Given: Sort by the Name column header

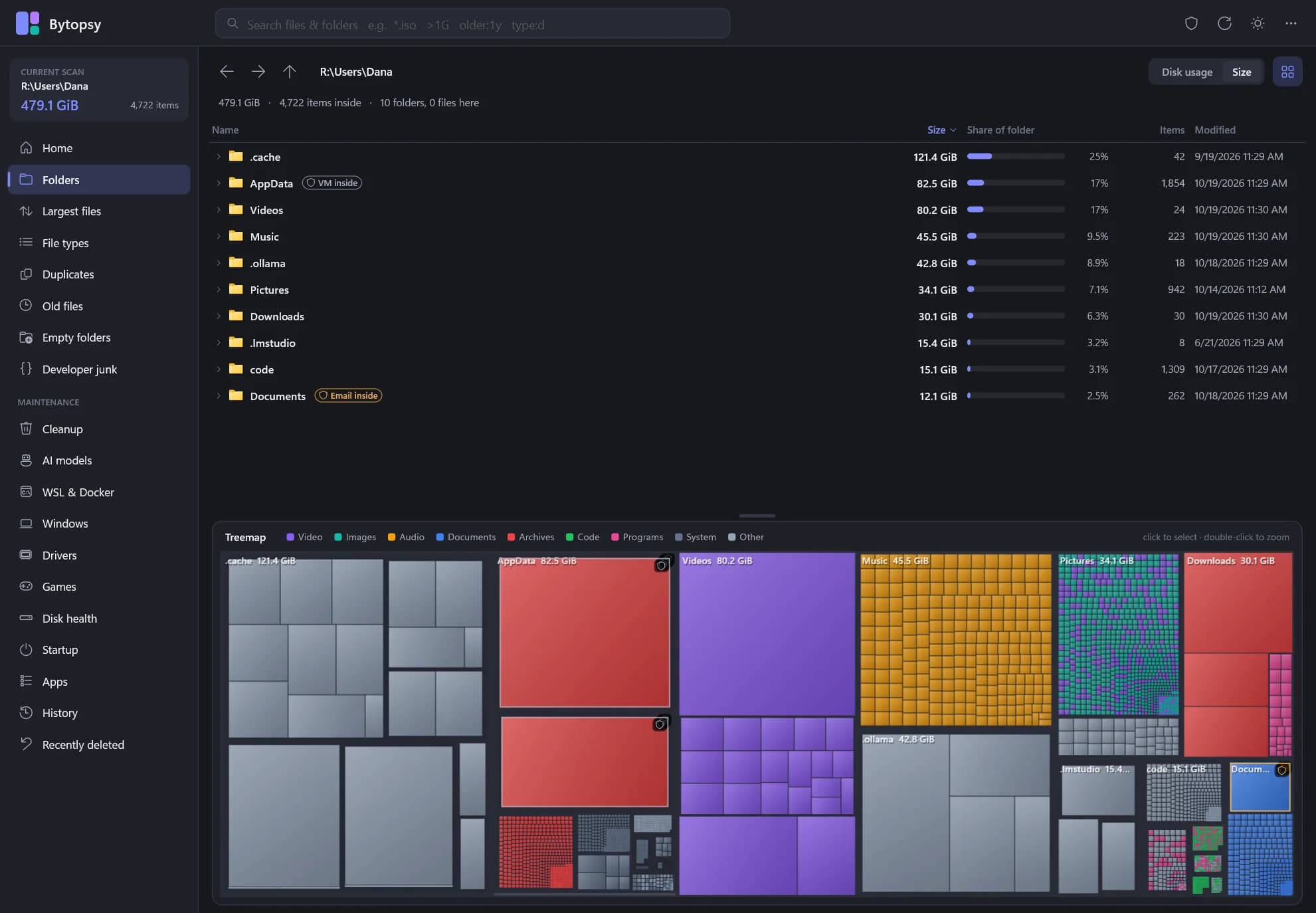Looking at the screenshot, I should pyautogui.click(x=225, y=130).
